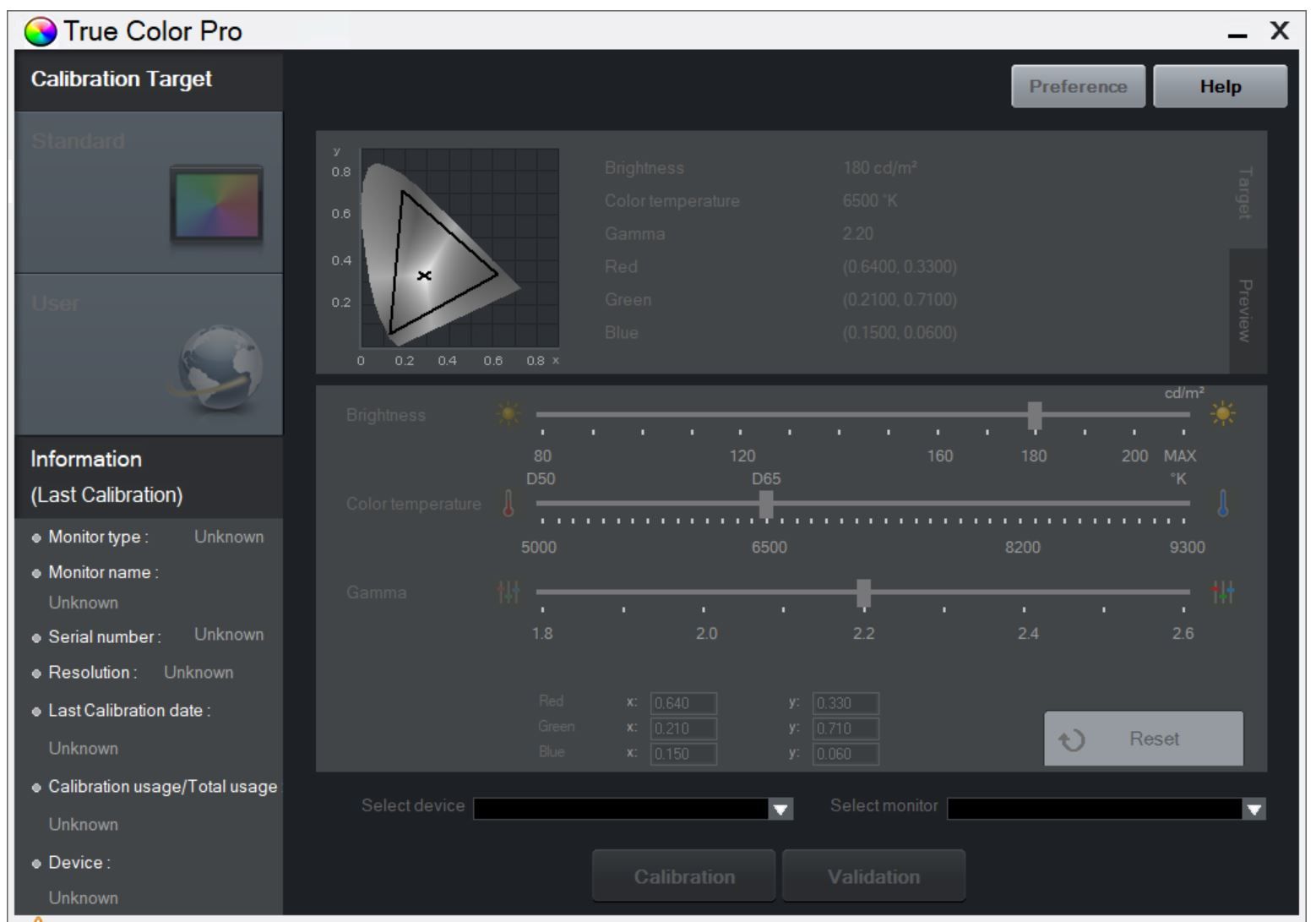The height and width of the screenshot is (922, 1316).
Task: Click the 'Monitor type :' information label
Action: click(98, 537)
